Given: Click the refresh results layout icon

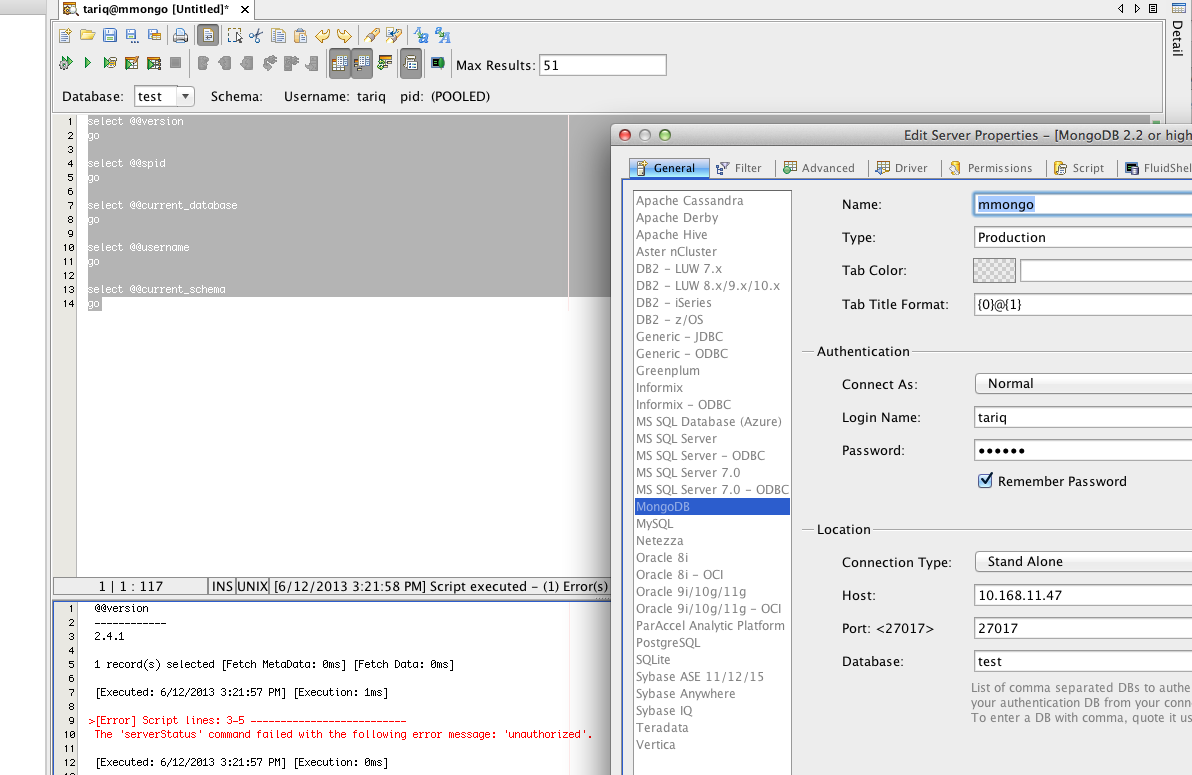Looking at the screenshot, I should [385, 63].
